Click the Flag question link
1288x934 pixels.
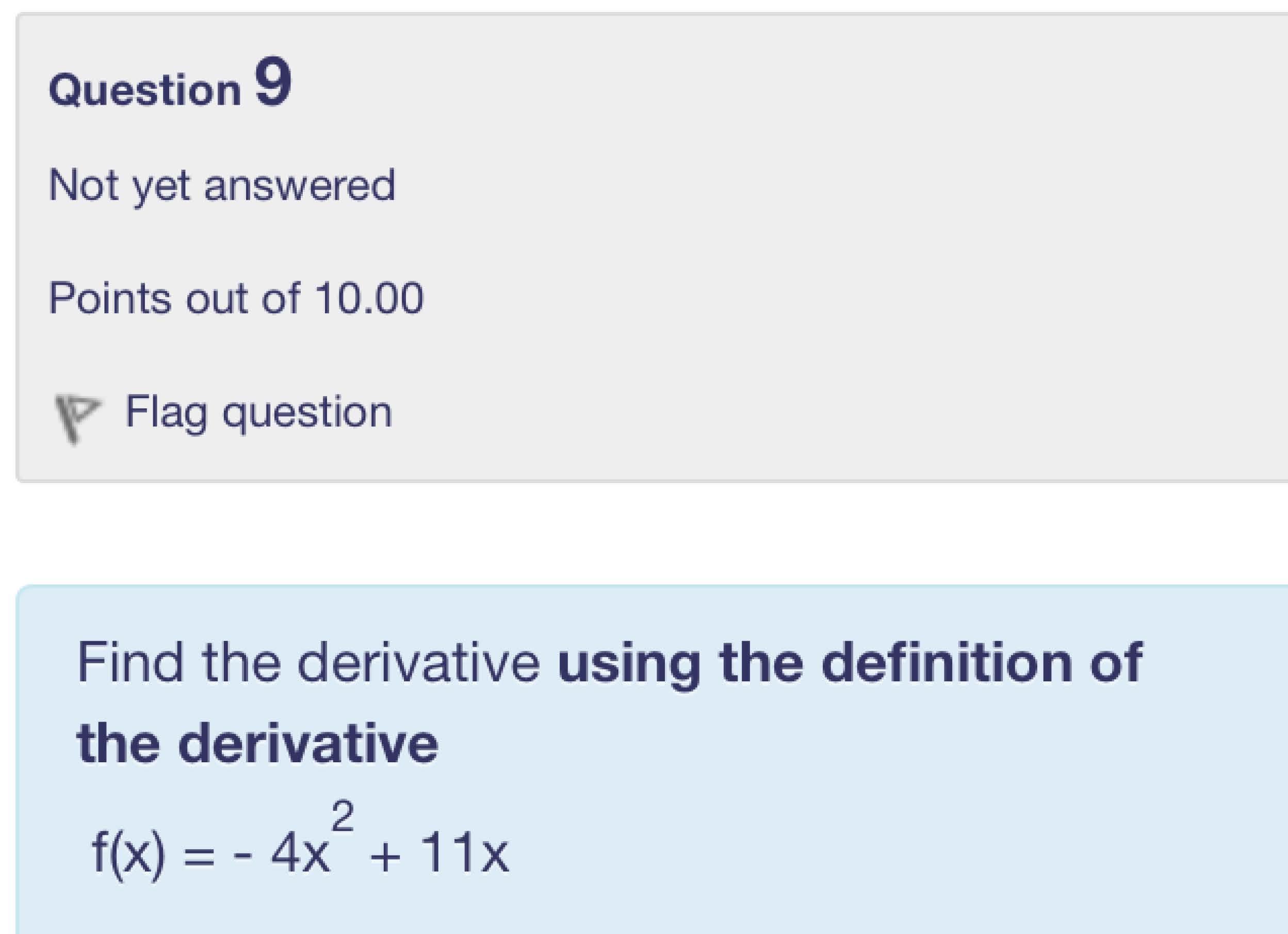[x=258, y=412]
